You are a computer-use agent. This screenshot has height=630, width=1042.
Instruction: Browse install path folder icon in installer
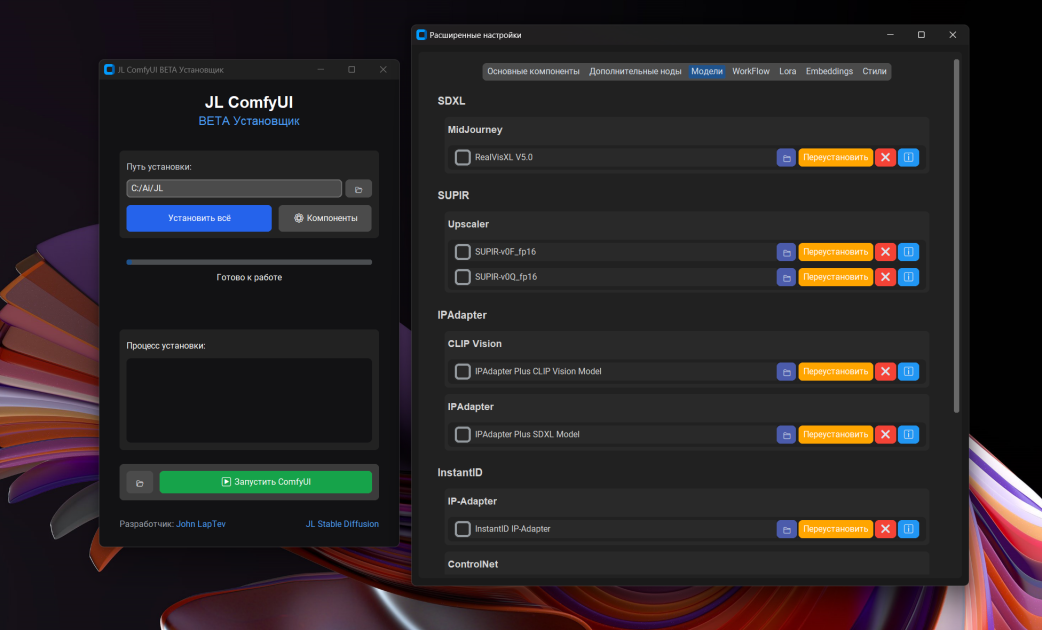358,189
